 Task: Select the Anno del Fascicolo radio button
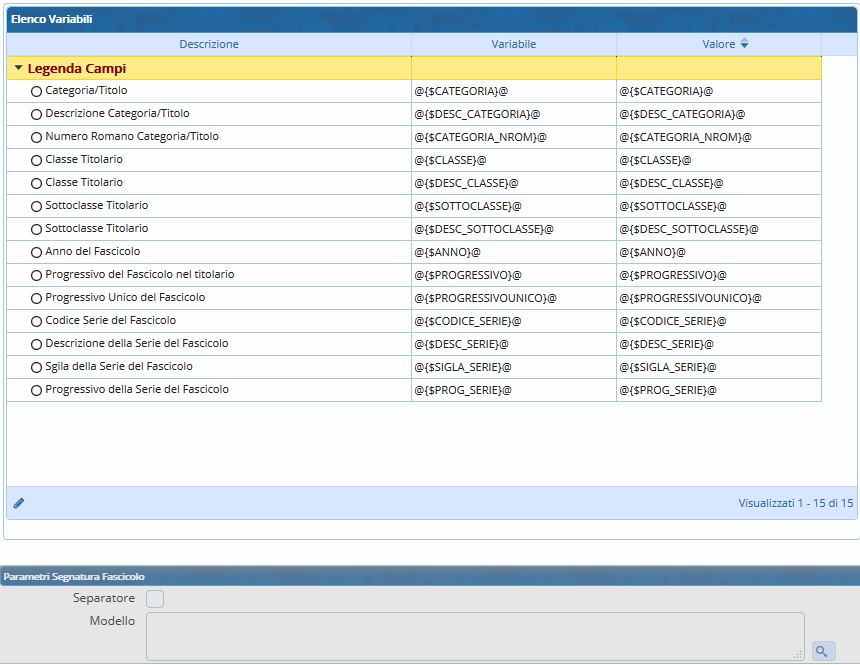point(37,252)
